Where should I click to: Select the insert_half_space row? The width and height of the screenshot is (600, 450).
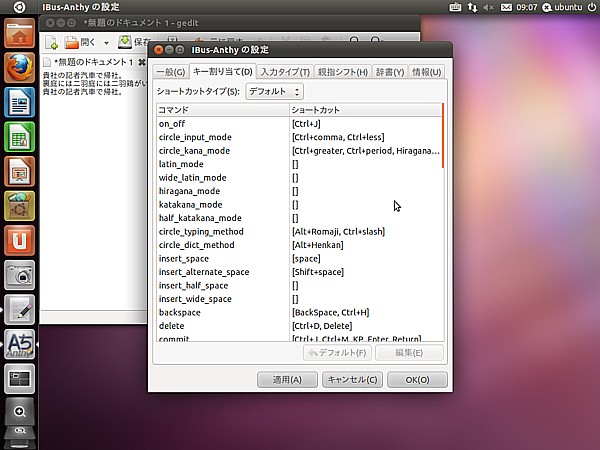(x=299, y=285)
